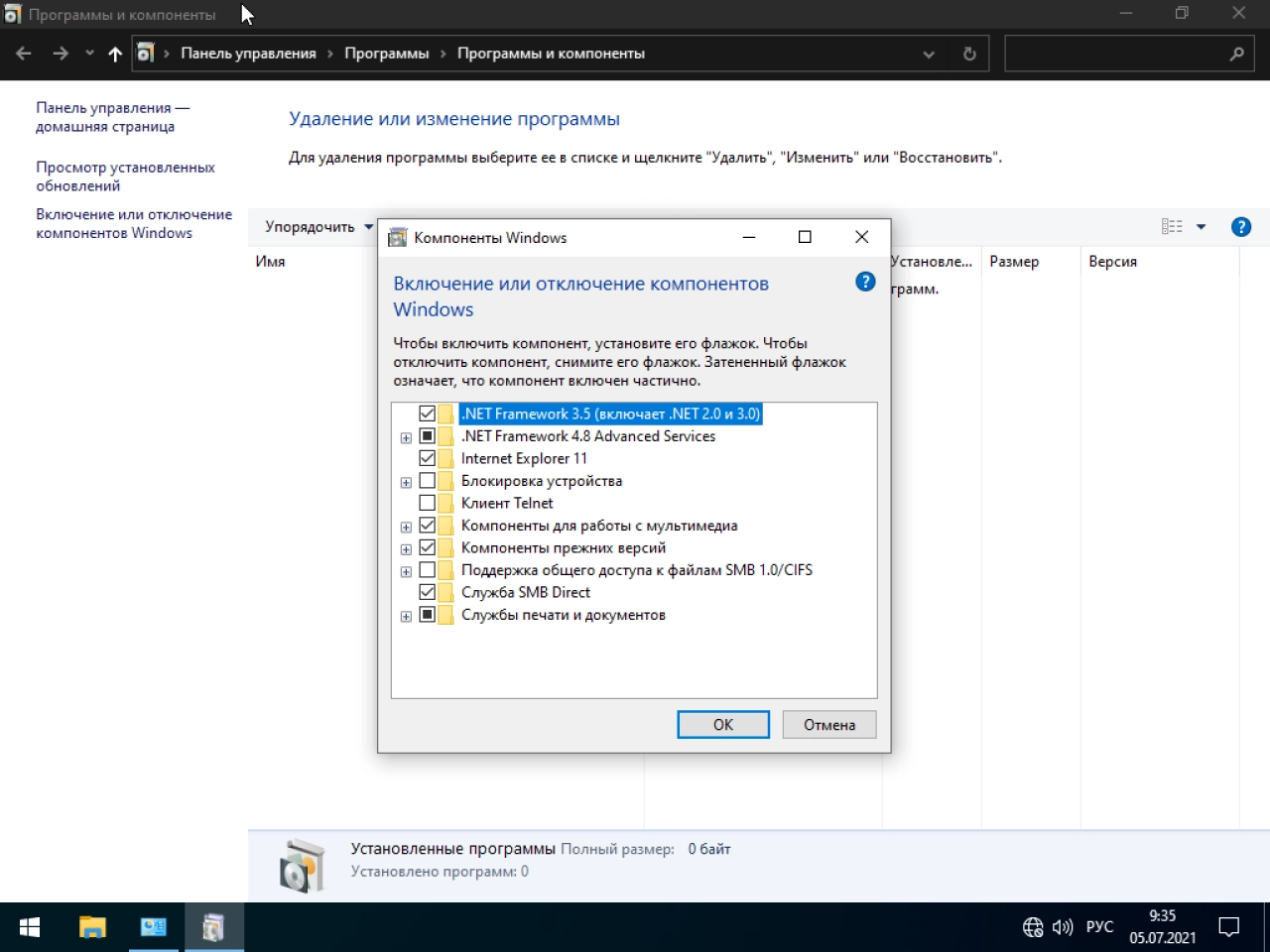Click the Back navigation arrow
The width and height of the screenshot is (1270, 952).
point(24,54)
